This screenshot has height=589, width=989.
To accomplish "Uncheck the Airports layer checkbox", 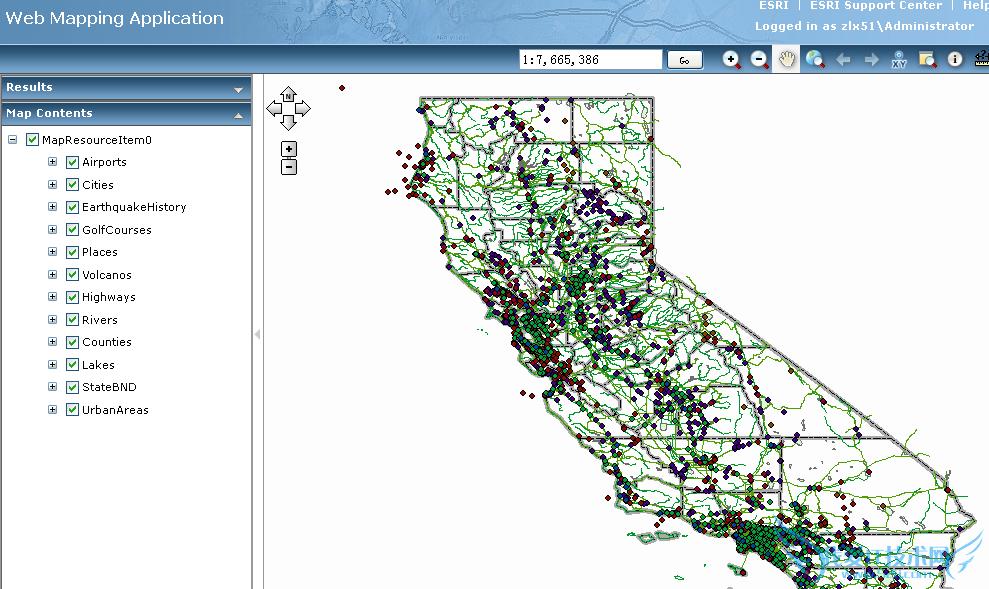I will coord(73,162).
